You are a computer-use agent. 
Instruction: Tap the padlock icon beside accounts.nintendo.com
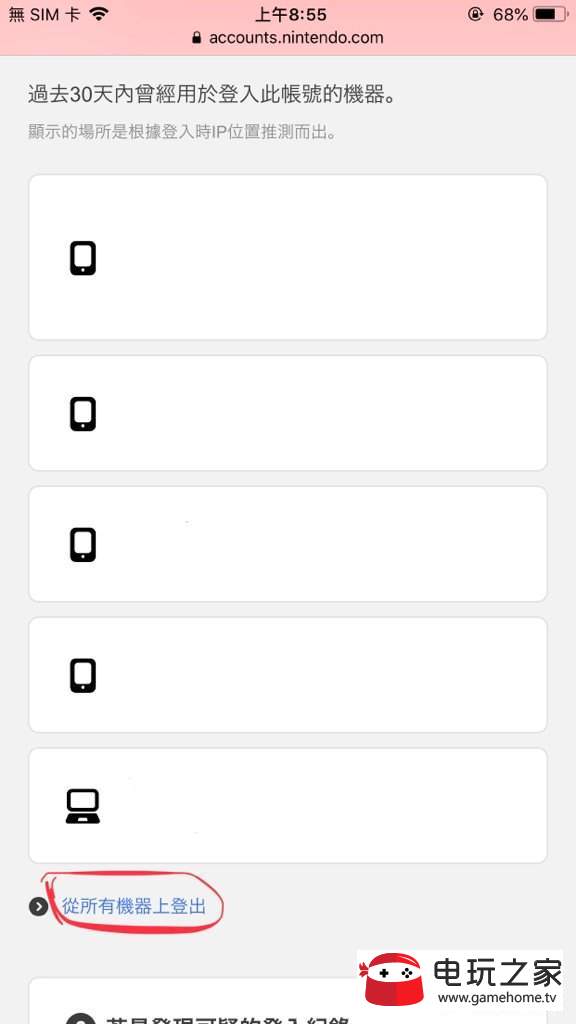197,38
